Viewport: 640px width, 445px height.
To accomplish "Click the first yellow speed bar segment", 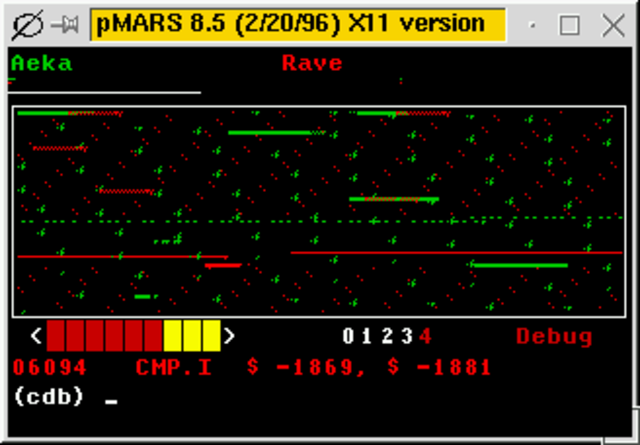I will (172, 336).
